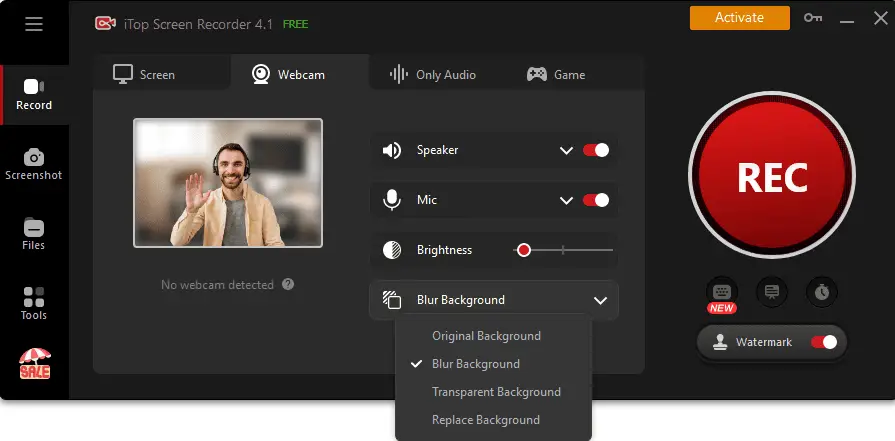Click the speaker volume icon
This screenshot has height=441, width=895.
point(392,151)
